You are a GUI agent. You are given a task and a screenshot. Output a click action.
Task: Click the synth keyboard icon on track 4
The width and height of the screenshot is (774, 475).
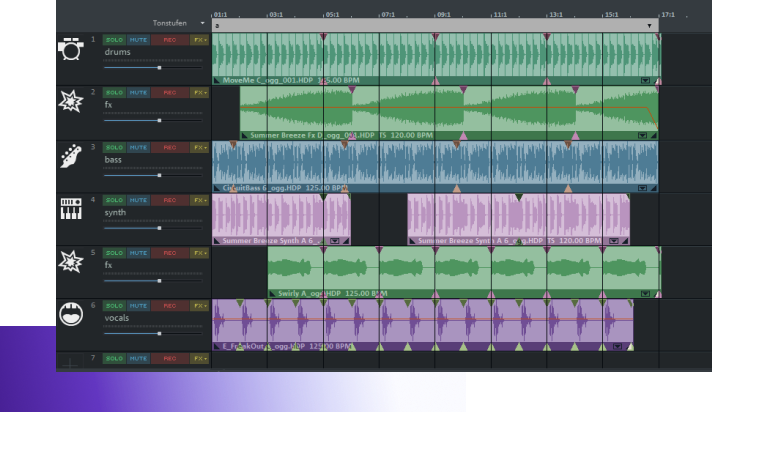click(71, 208)
